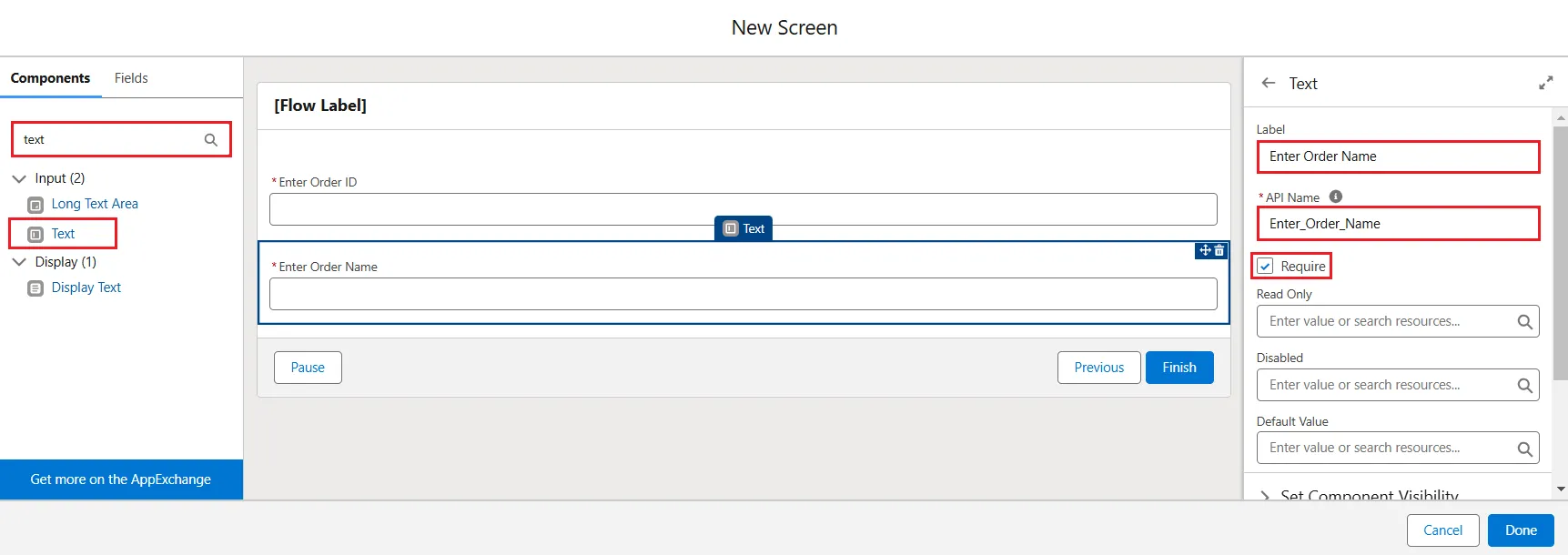
Task: Click the properties panel scrollbar down arrow
Action: point(1561,489)
